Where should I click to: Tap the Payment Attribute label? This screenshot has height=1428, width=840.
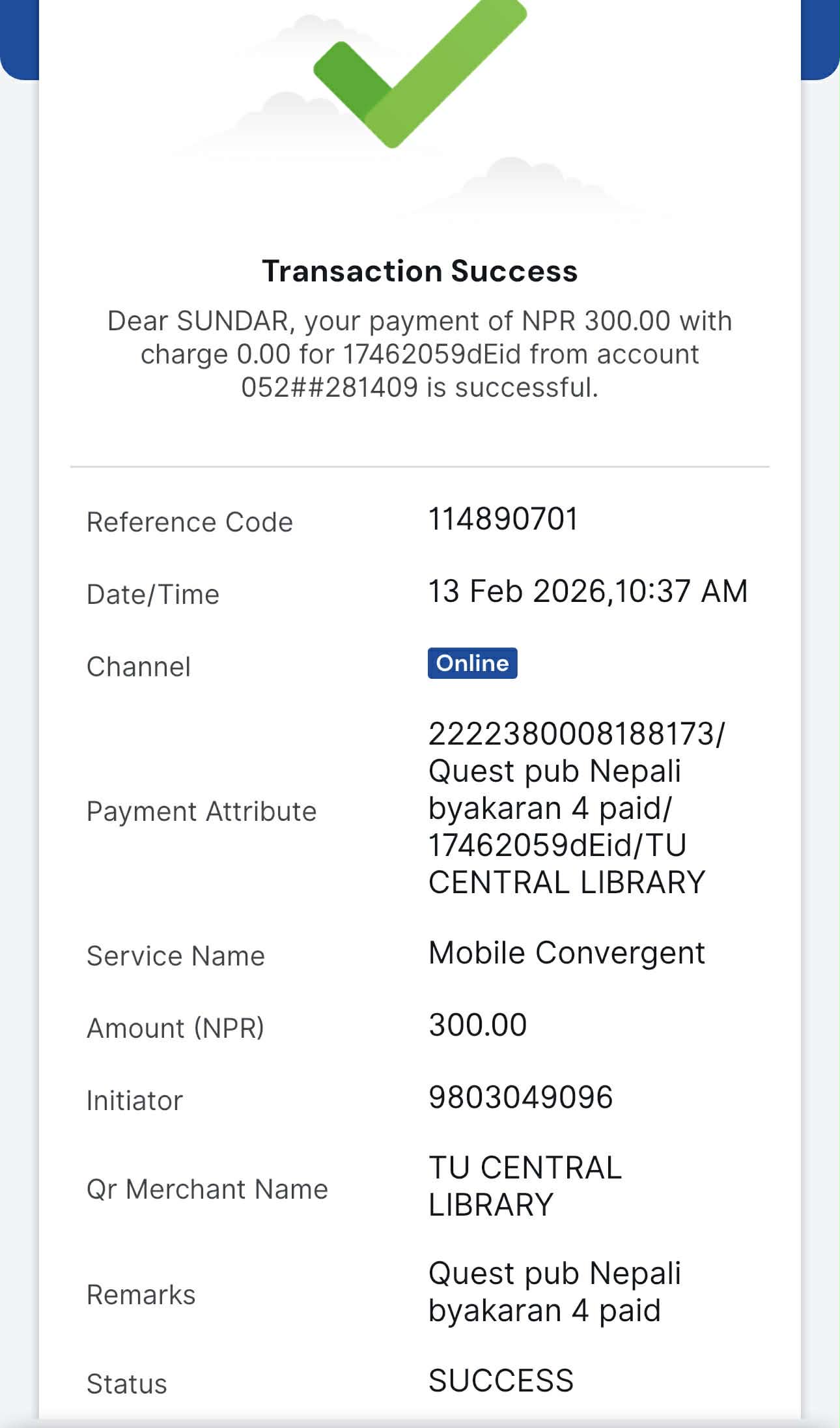pos(201,812)
